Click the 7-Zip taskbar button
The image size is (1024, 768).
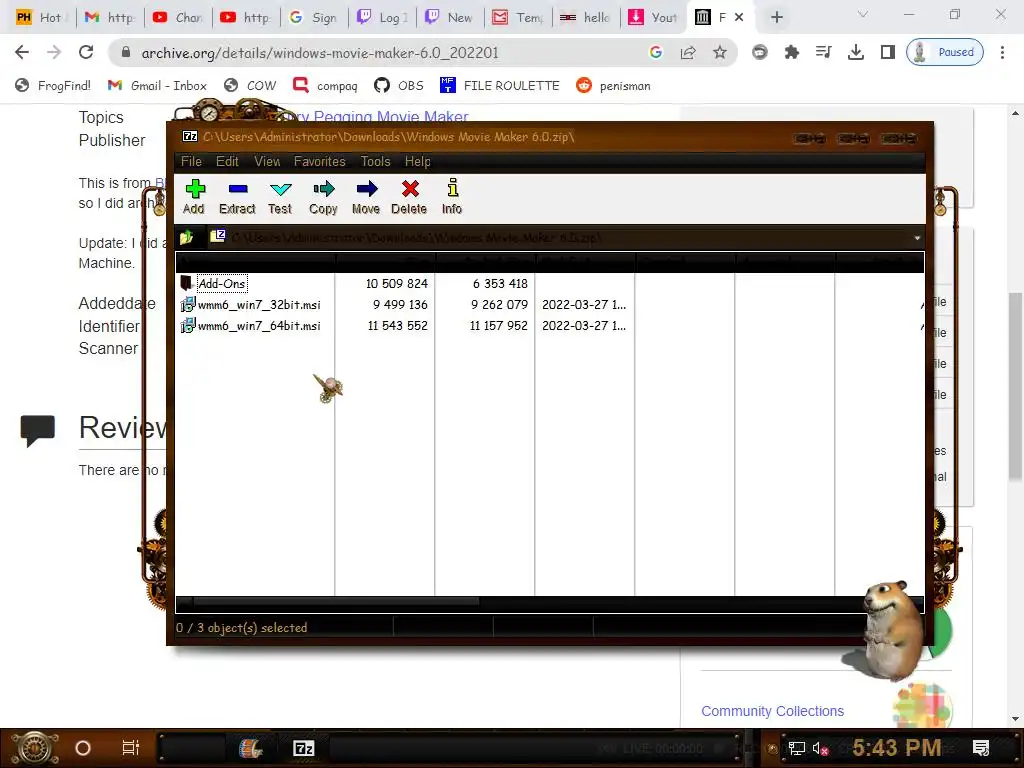[x=304, y=748]
